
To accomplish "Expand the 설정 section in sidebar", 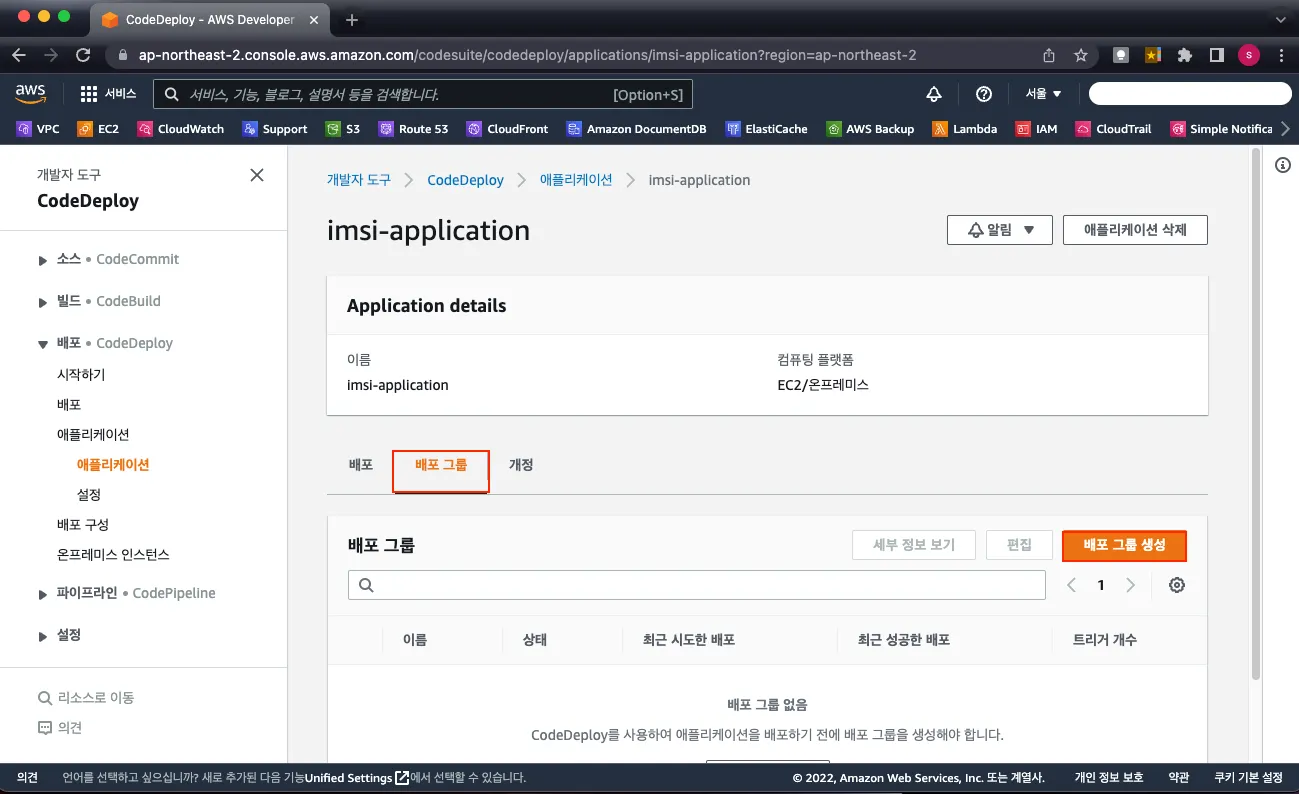I will (43, 636).
